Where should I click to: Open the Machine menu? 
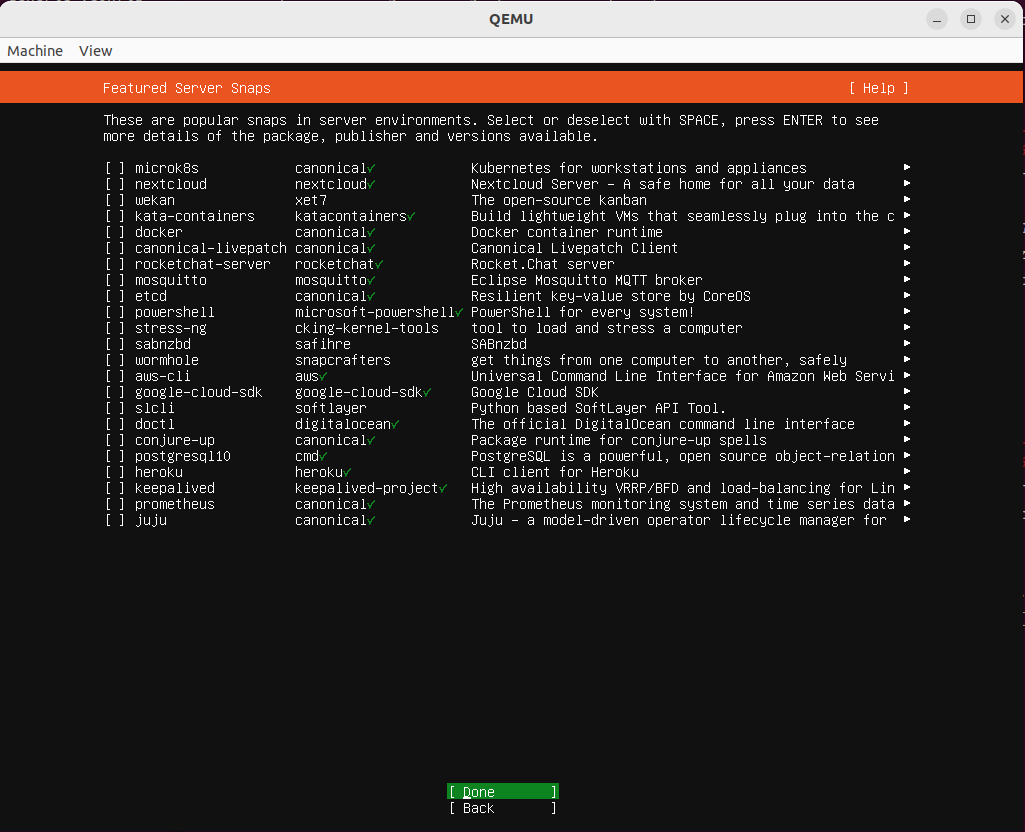pos(35,51)
